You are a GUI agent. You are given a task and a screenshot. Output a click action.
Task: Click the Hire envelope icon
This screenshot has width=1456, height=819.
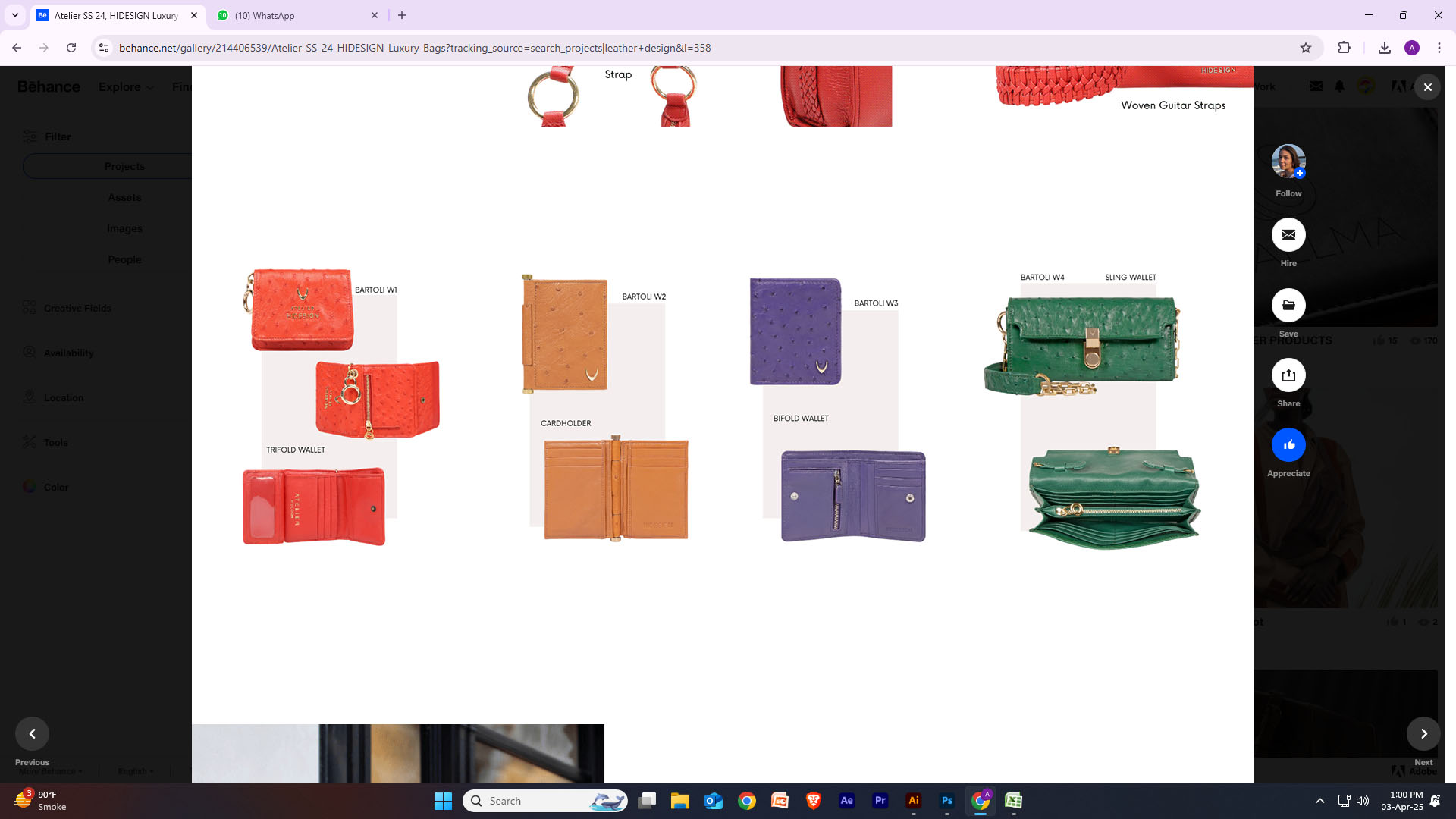click(1288, 235)
